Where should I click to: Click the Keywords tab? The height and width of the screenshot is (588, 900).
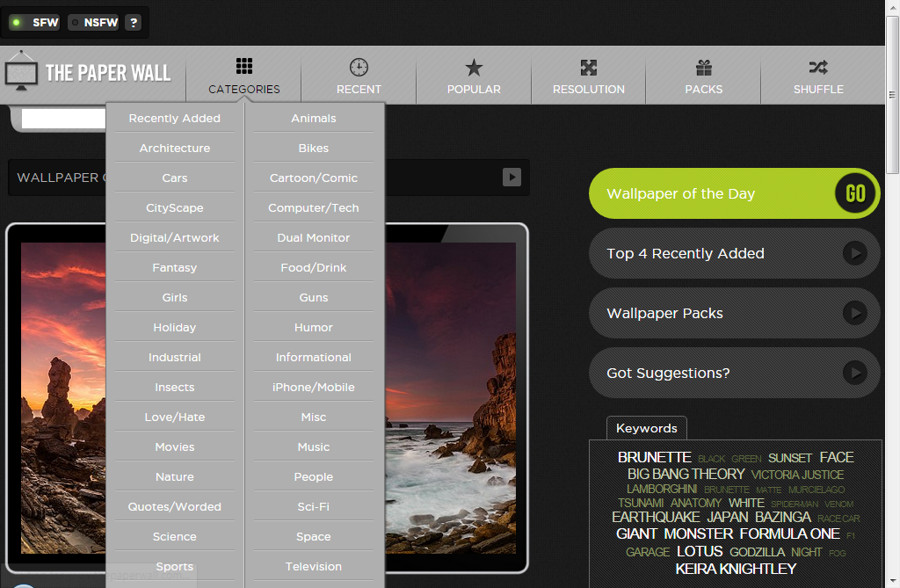tap(646, 428)
